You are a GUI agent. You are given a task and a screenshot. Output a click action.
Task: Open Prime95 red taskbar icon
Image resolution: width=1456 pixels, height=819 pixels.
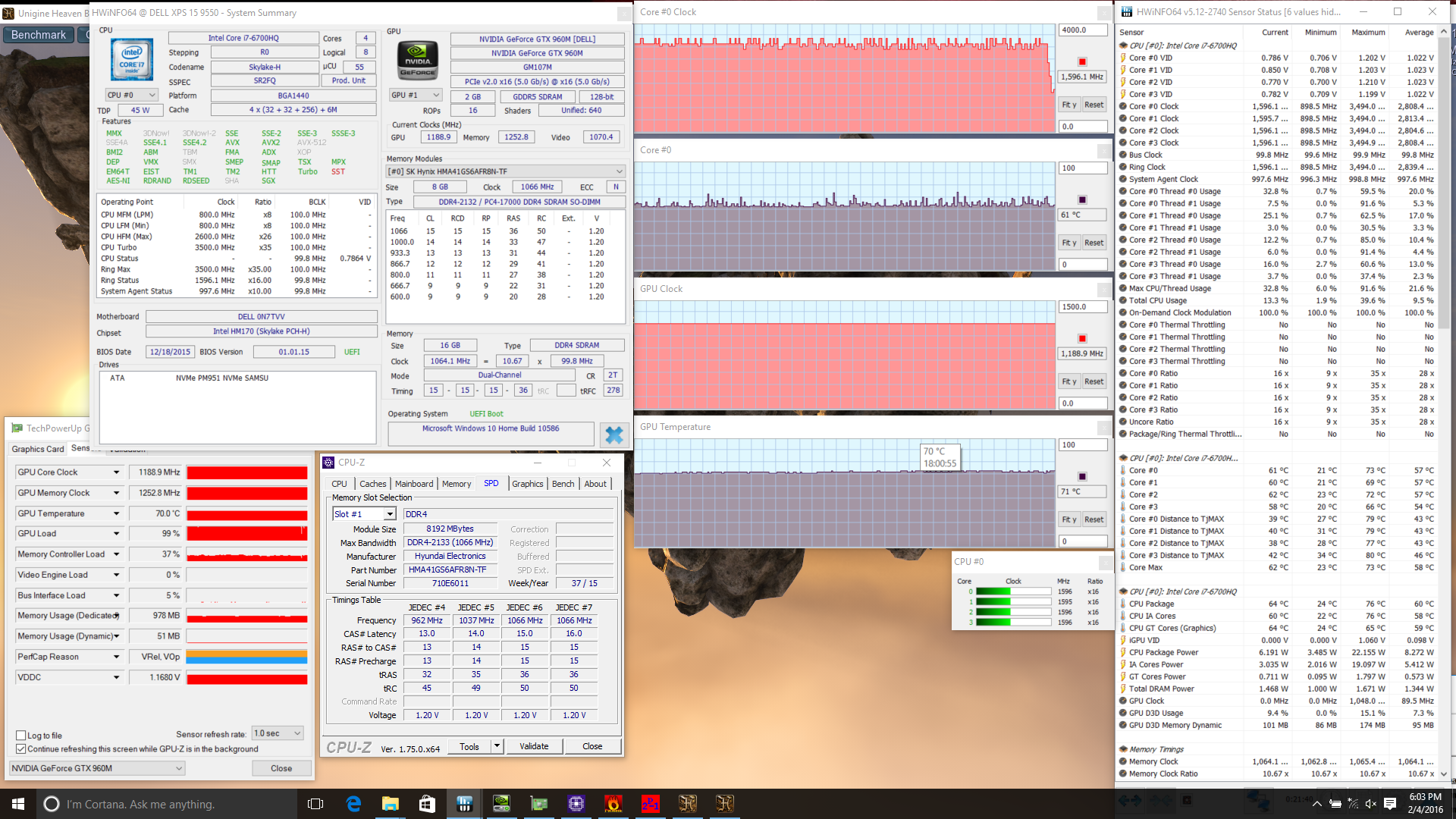pyautogui.click(x=651, y=804)
